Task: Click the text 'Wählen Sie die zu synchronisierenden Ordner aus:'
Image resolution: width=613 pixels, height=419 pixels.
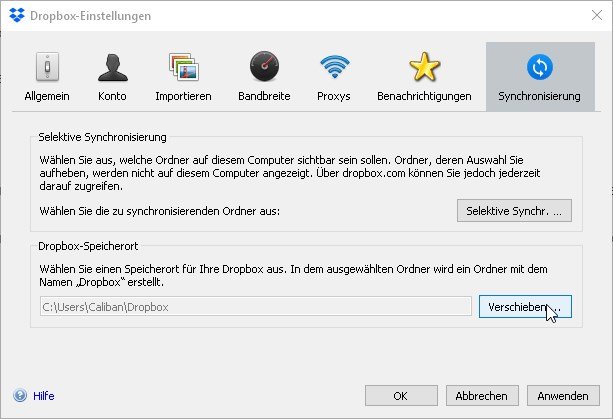Action: coord(160,211)
